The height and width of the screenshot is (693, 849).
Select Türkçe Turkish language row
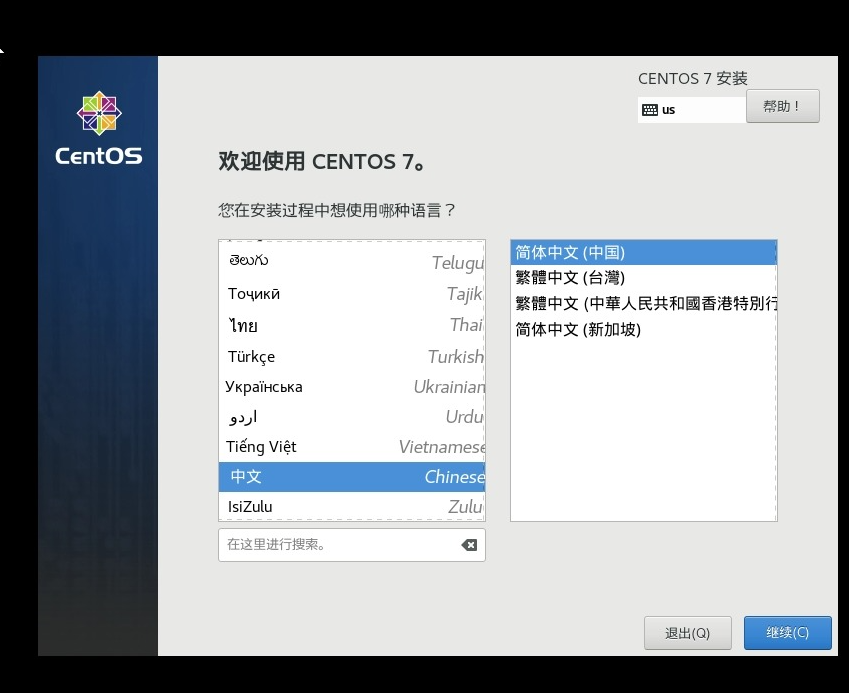[x=352, y=356]
